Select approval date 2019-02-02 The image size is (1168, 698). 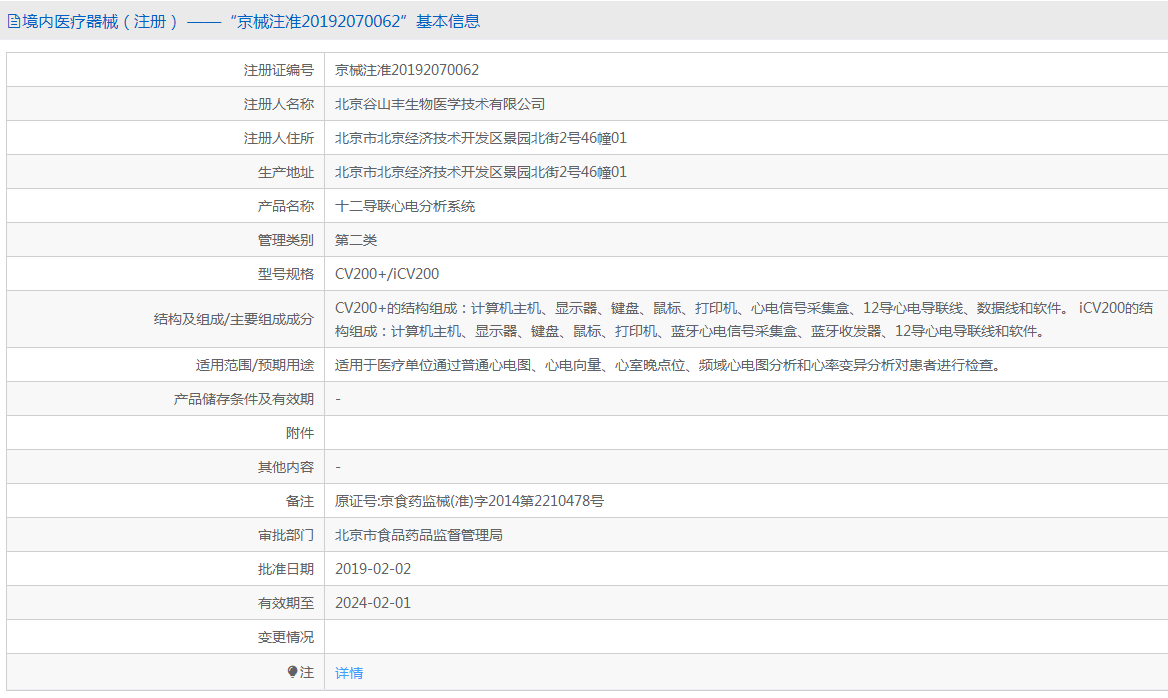coord(372,569)
